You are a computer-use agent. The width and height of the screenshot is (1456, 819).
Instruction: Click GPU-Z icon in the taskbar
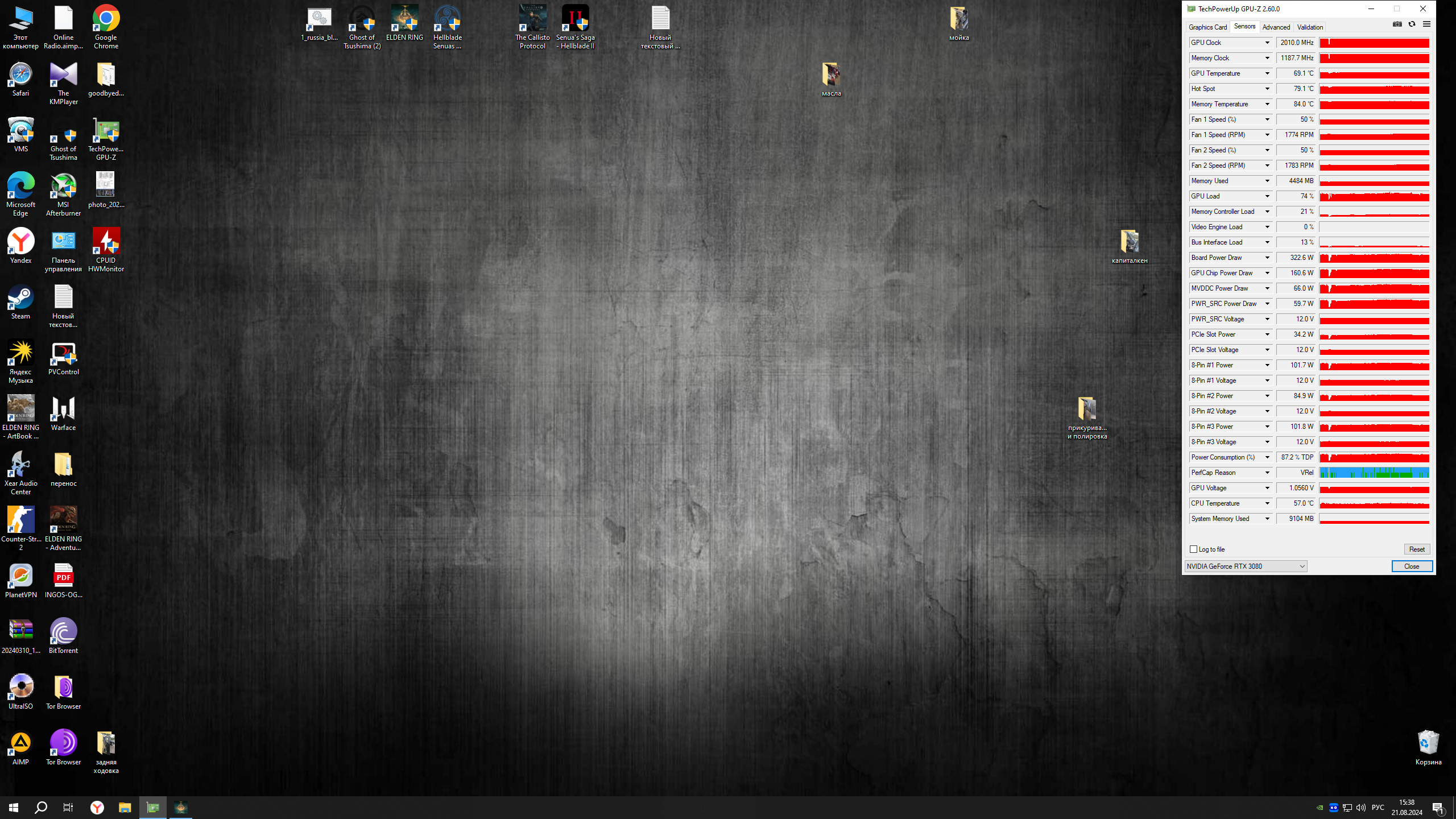pos(153,808)
